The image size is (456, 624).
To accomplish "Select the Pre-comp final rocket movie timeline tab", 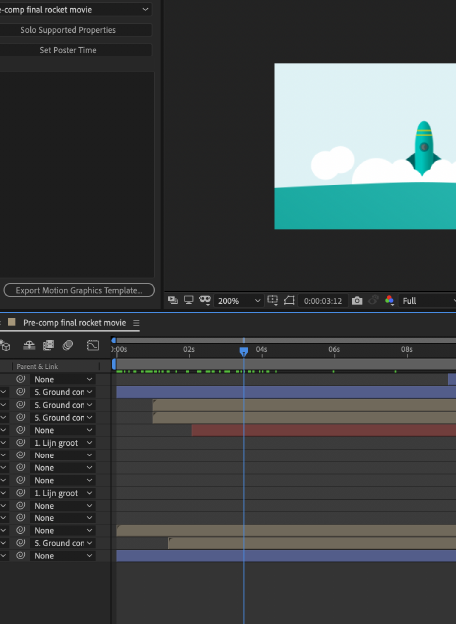I will pos(74,323).
